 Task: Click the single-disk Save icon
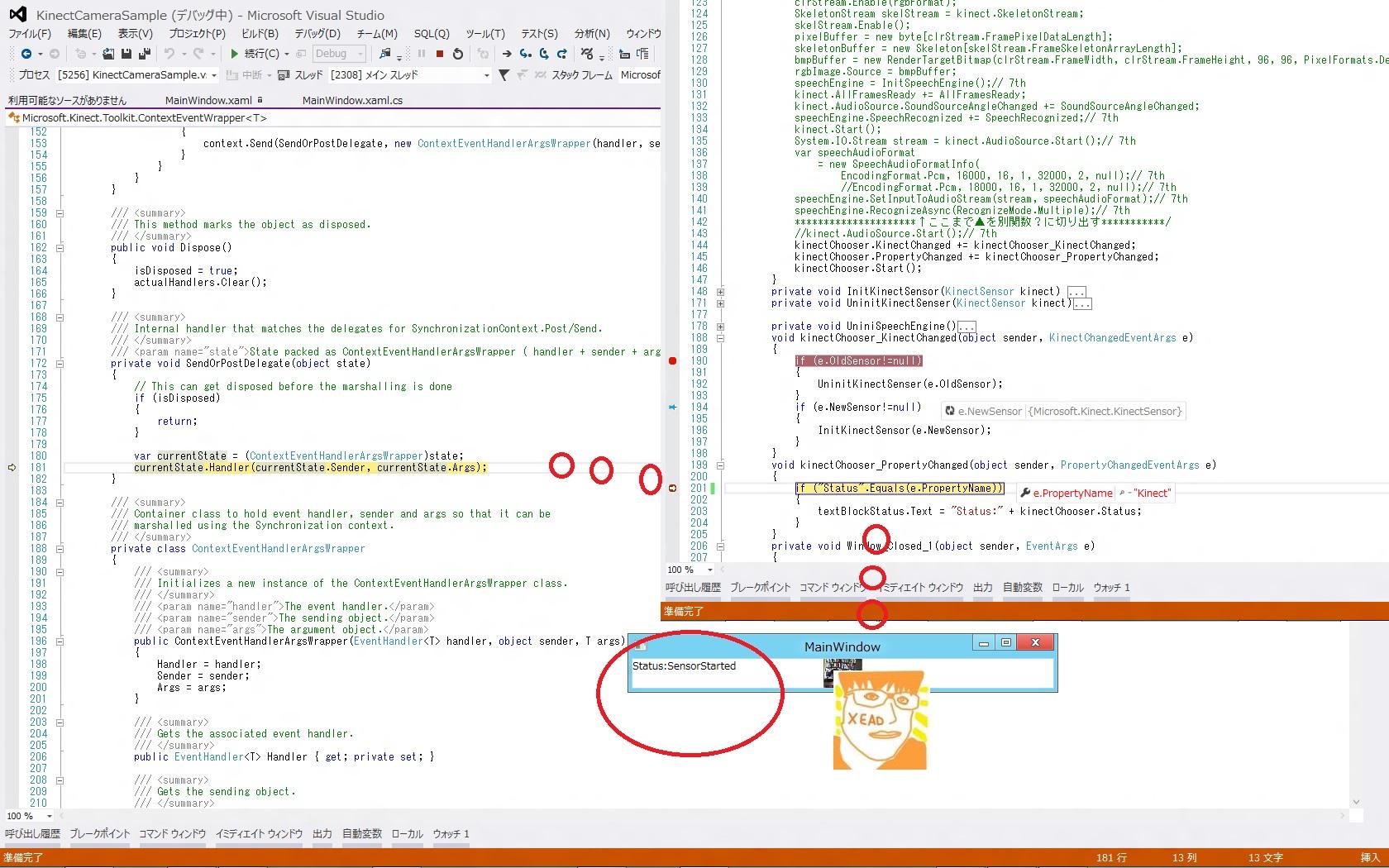click(126, 54)
